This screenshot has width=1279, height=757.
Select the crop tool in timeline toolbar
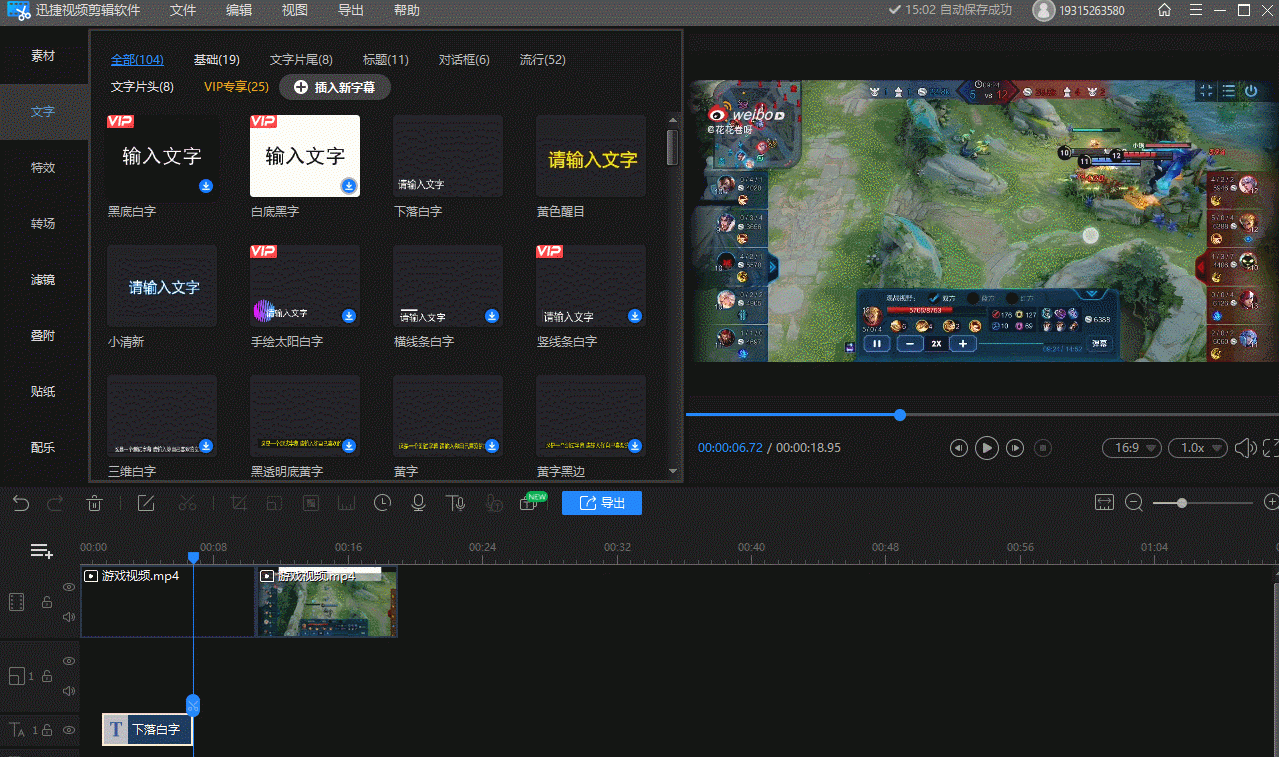coord(239,503)
